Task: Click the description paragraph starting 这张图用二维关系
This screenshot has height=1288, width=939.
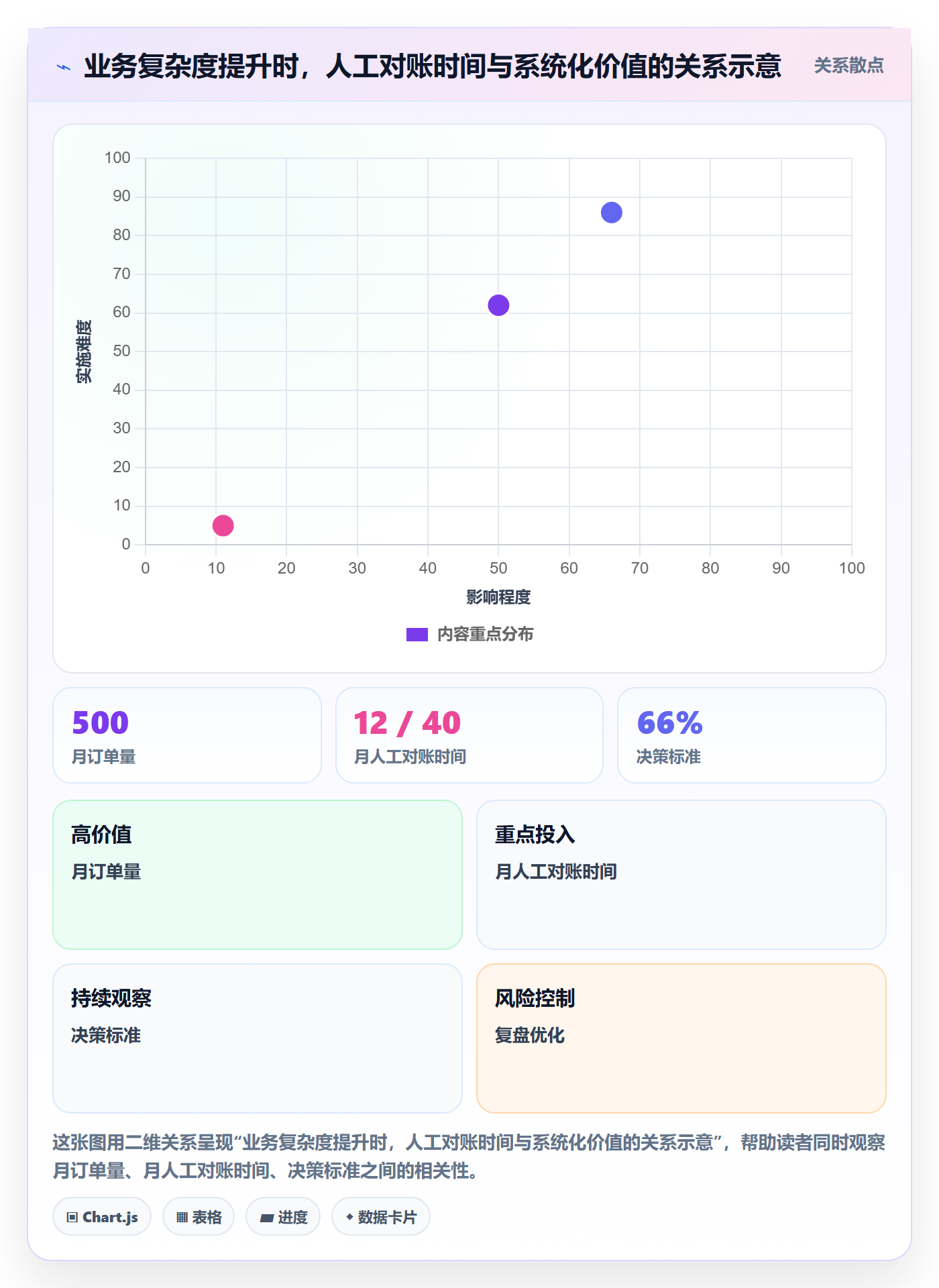Action: tap(469, 1157)
